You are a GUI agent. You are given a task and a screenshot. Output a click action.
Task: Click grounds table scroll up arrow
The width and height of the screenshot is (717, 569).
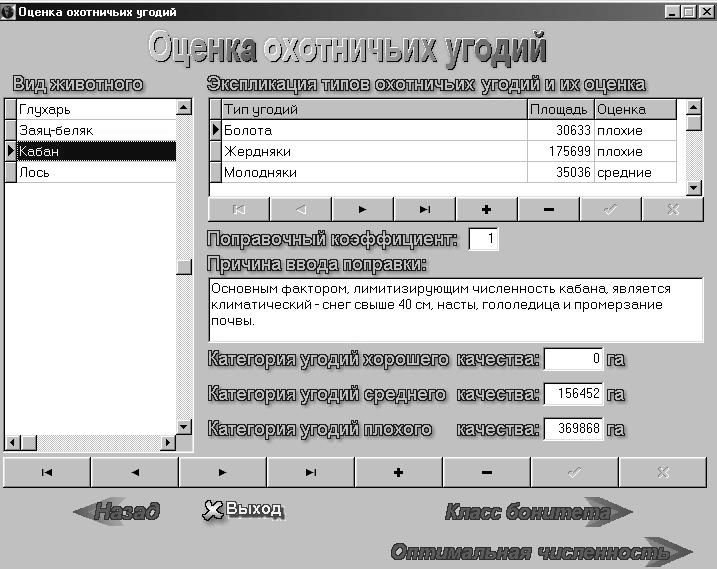(x=694, y=107)
